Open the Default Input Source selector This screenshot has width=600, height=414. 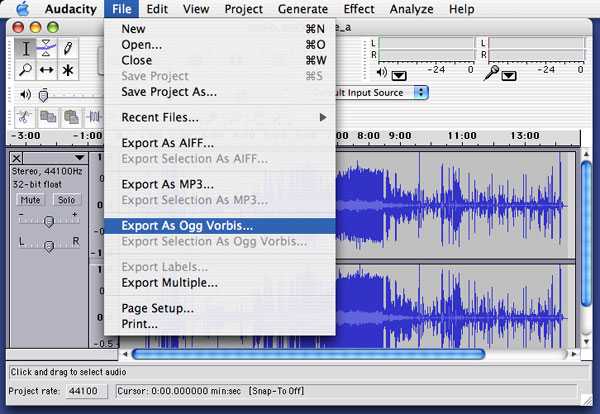point(382,93)
